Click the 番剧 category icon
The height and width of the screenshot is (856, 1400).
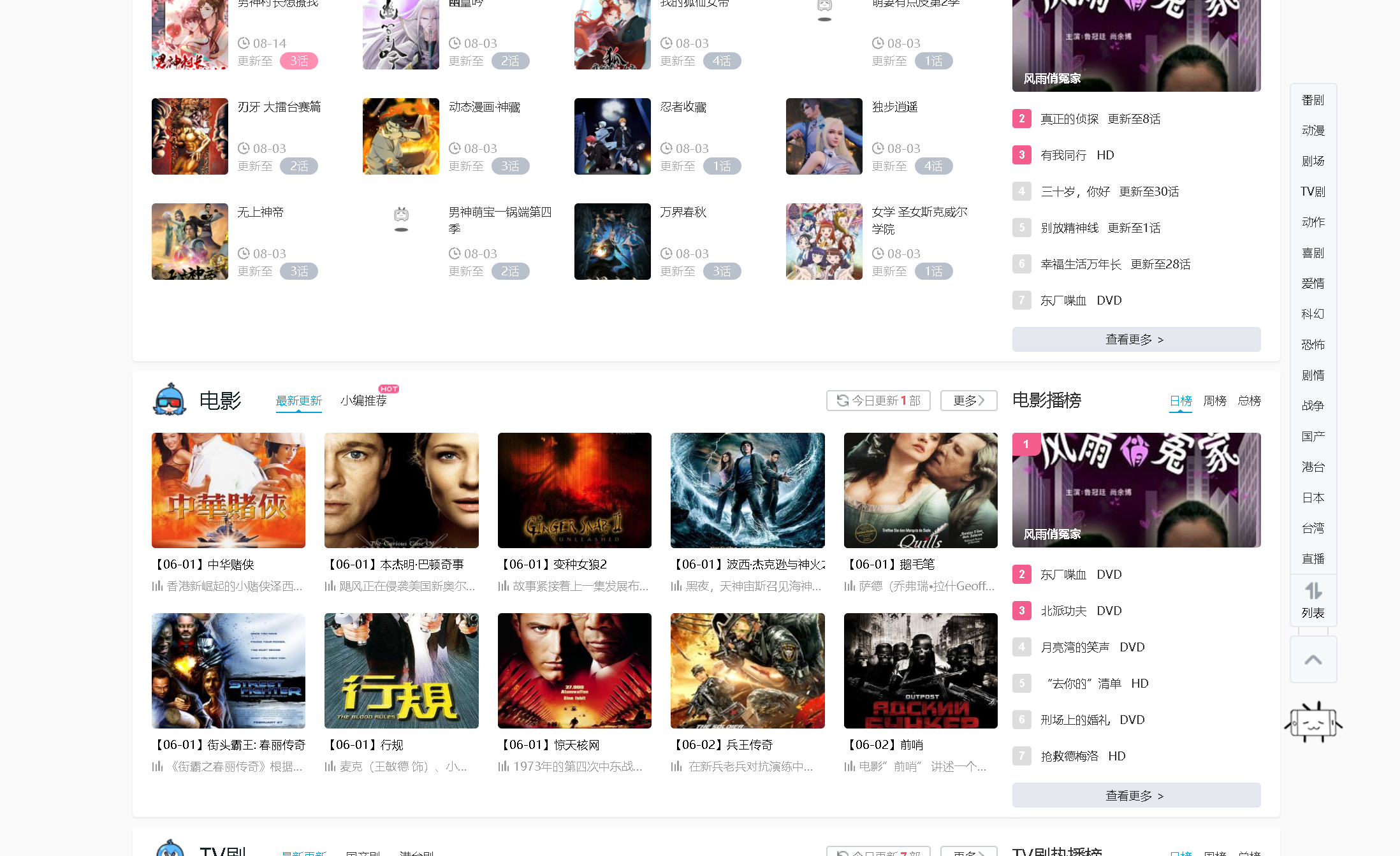coord(1314,100)
